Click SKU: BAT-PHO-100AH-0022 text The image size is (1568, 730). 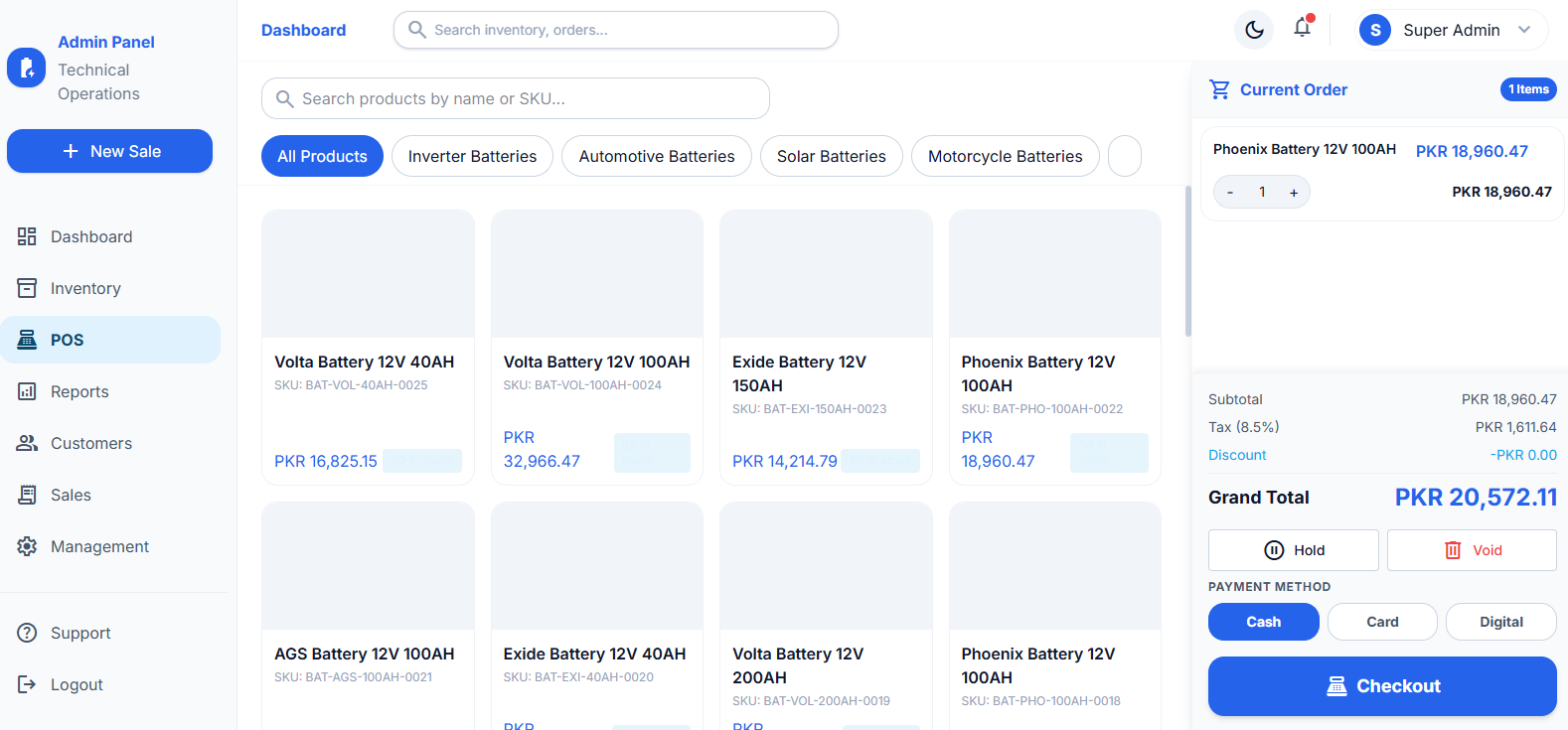[x=1042, y=409]
